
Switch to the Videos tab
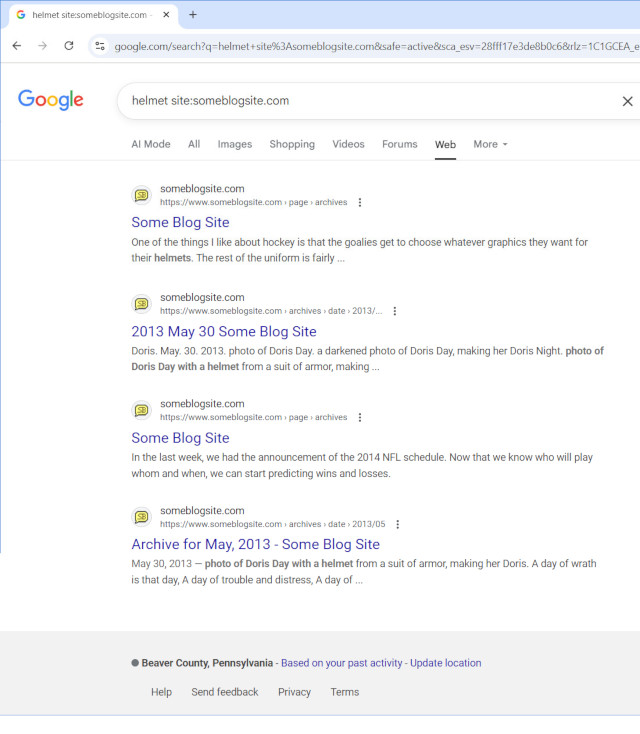tap(348, 144)
